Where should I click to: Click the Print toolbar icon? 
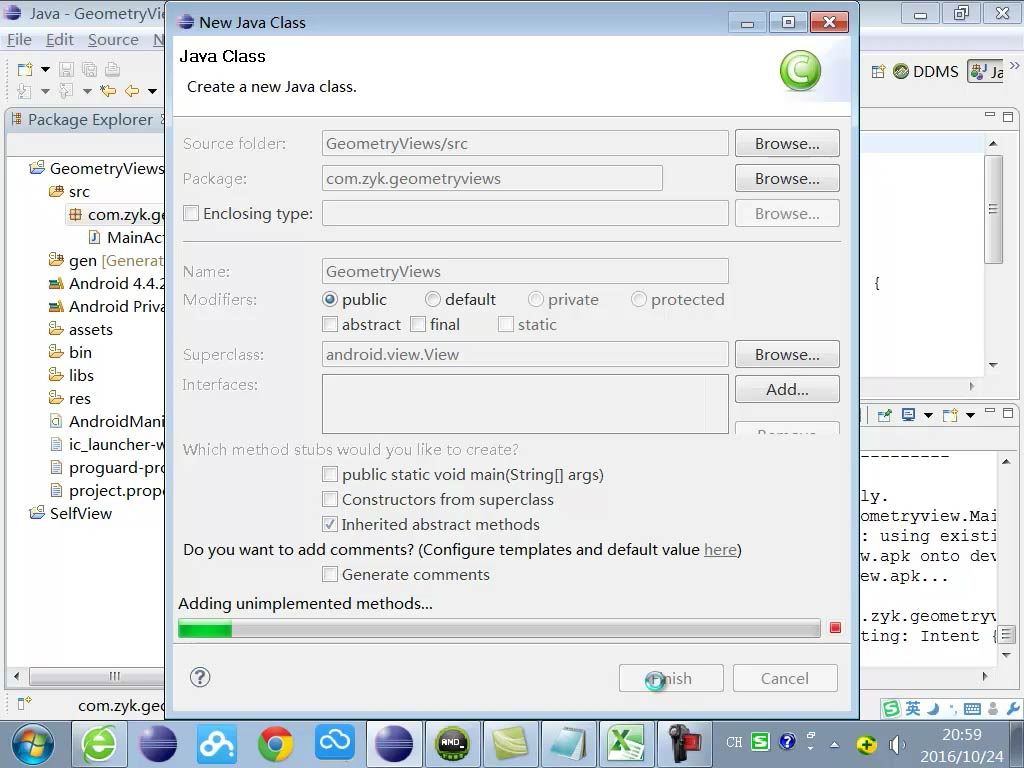112,69
